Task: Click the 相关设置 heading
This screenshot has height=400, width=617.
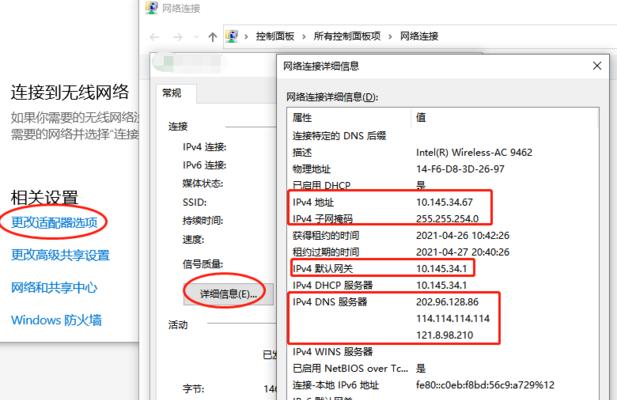Action: coord(44,197)
